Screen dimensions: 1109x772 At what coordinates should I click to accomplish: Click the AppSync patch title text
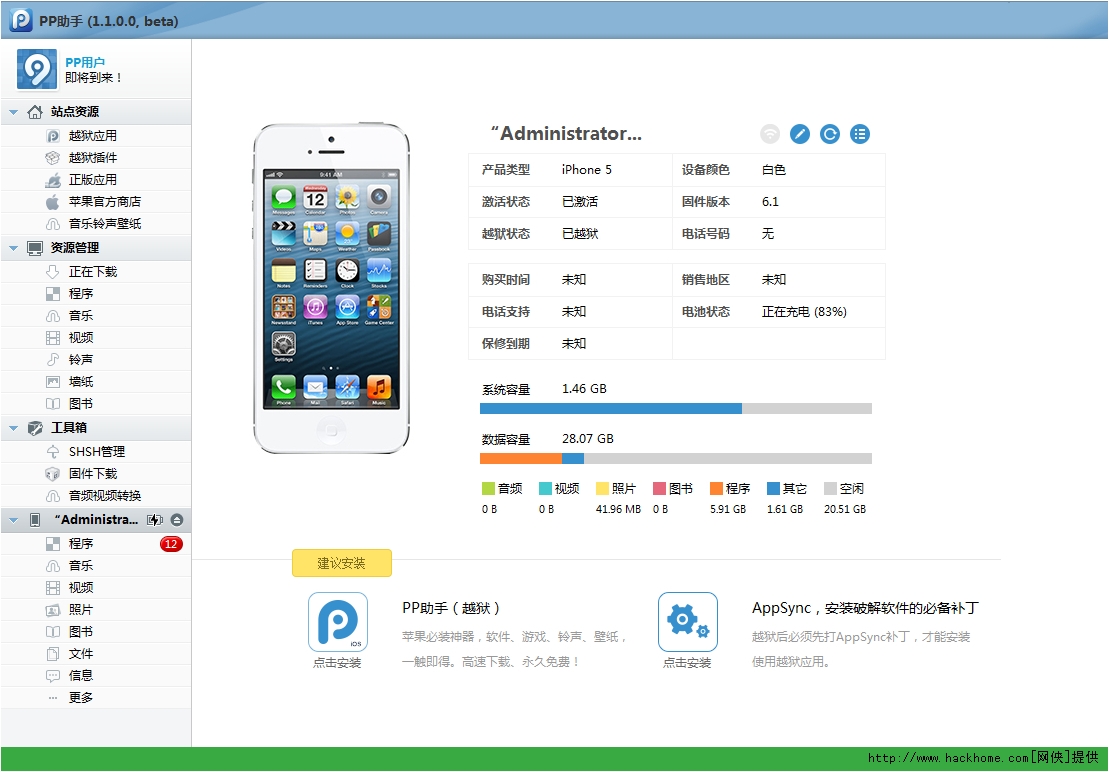pyautogui.click(x=866, y=608)
